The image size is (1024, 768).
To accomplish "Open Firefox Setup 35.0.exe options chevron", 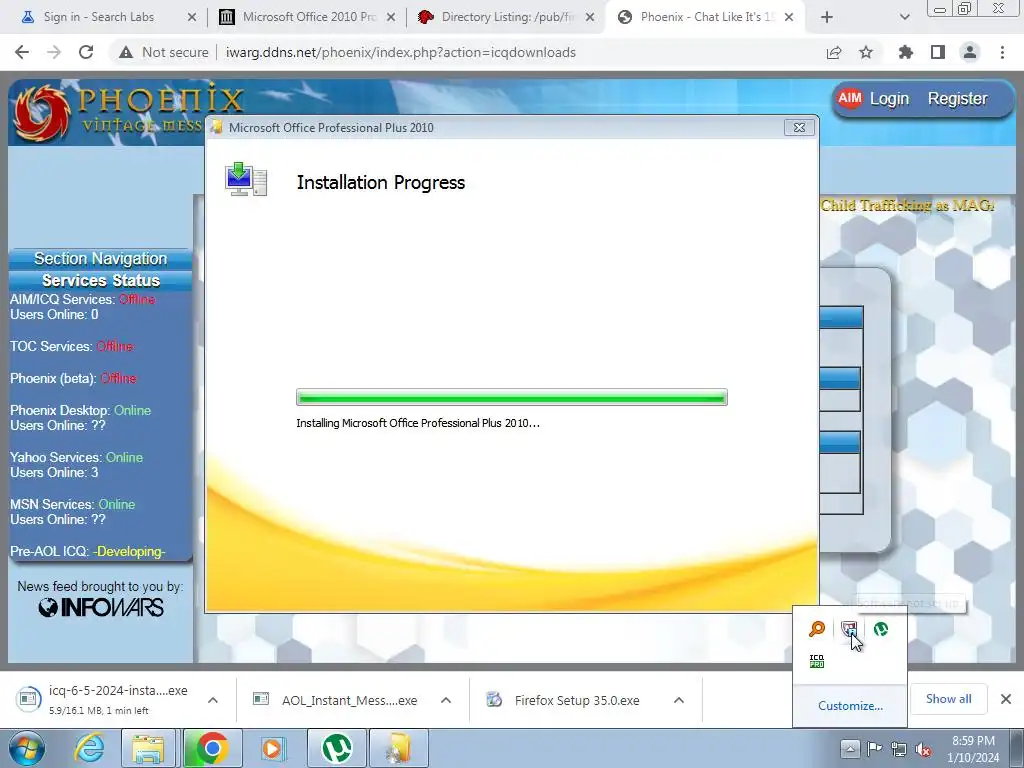I will coord(679,700).
